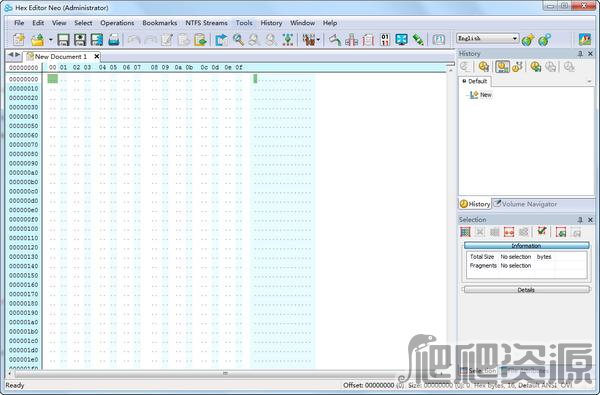Click the tab scroll left arrow
This screenshot has width=600, height=395.
tap(11, 55)
